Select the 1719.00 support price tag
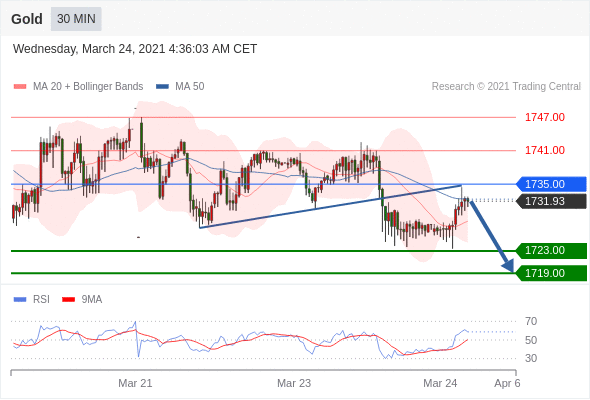This screenshot has height=400, width=590. [x=551, y=273]
